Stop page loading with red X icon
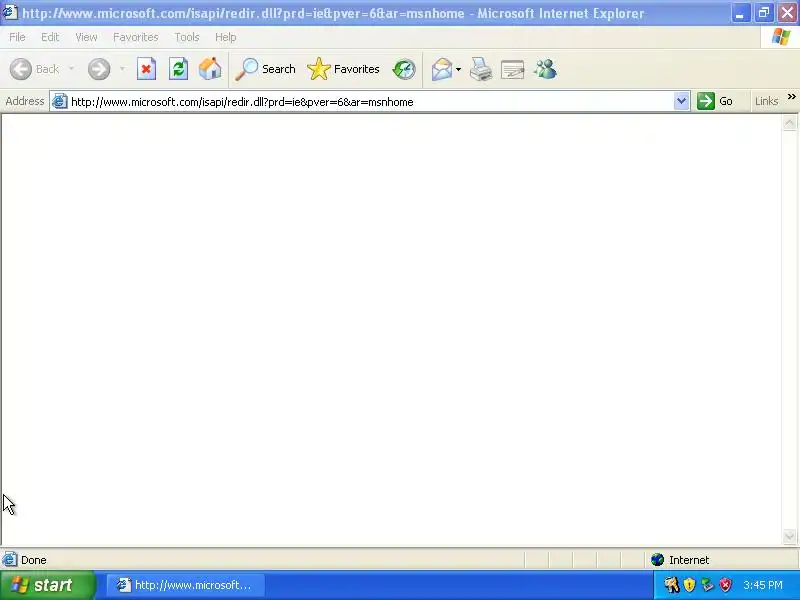 click(x=146, y=69)
